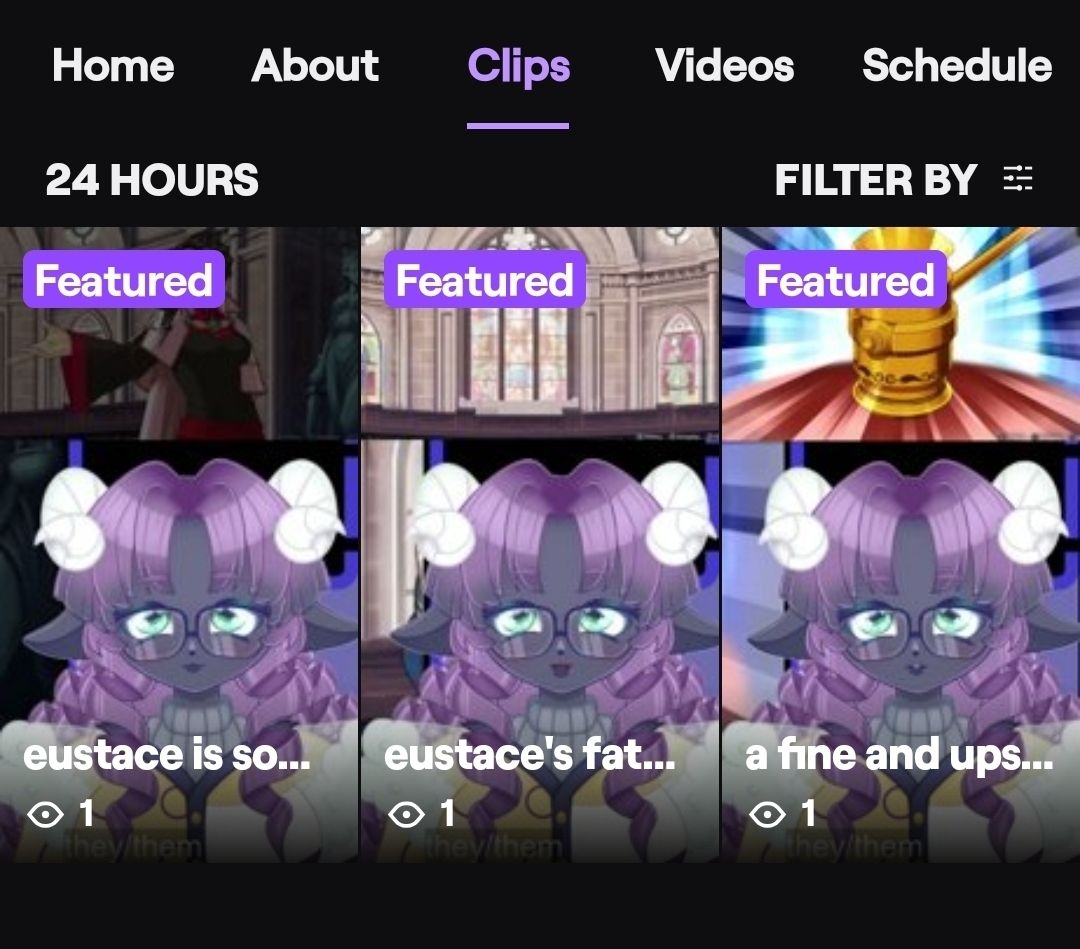Click the eye views icon on first clip
The height and width of the screenshot is (949, 1080).
[x=45, y=814]
